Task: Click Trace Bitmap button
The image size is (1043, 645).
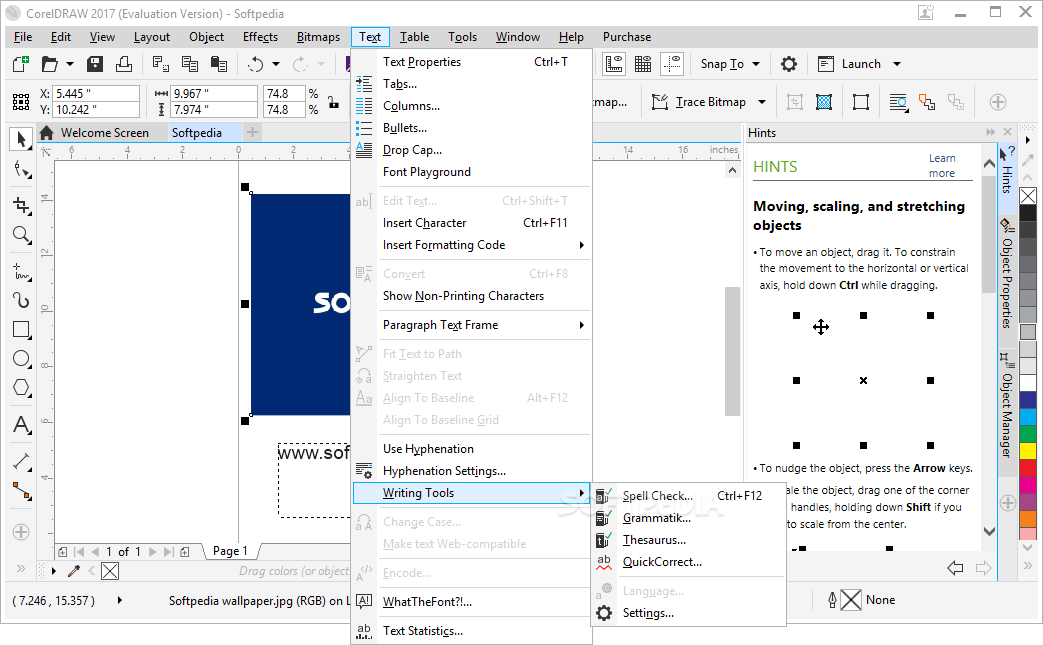Action: pyautogui.click(x=699, y=102)
